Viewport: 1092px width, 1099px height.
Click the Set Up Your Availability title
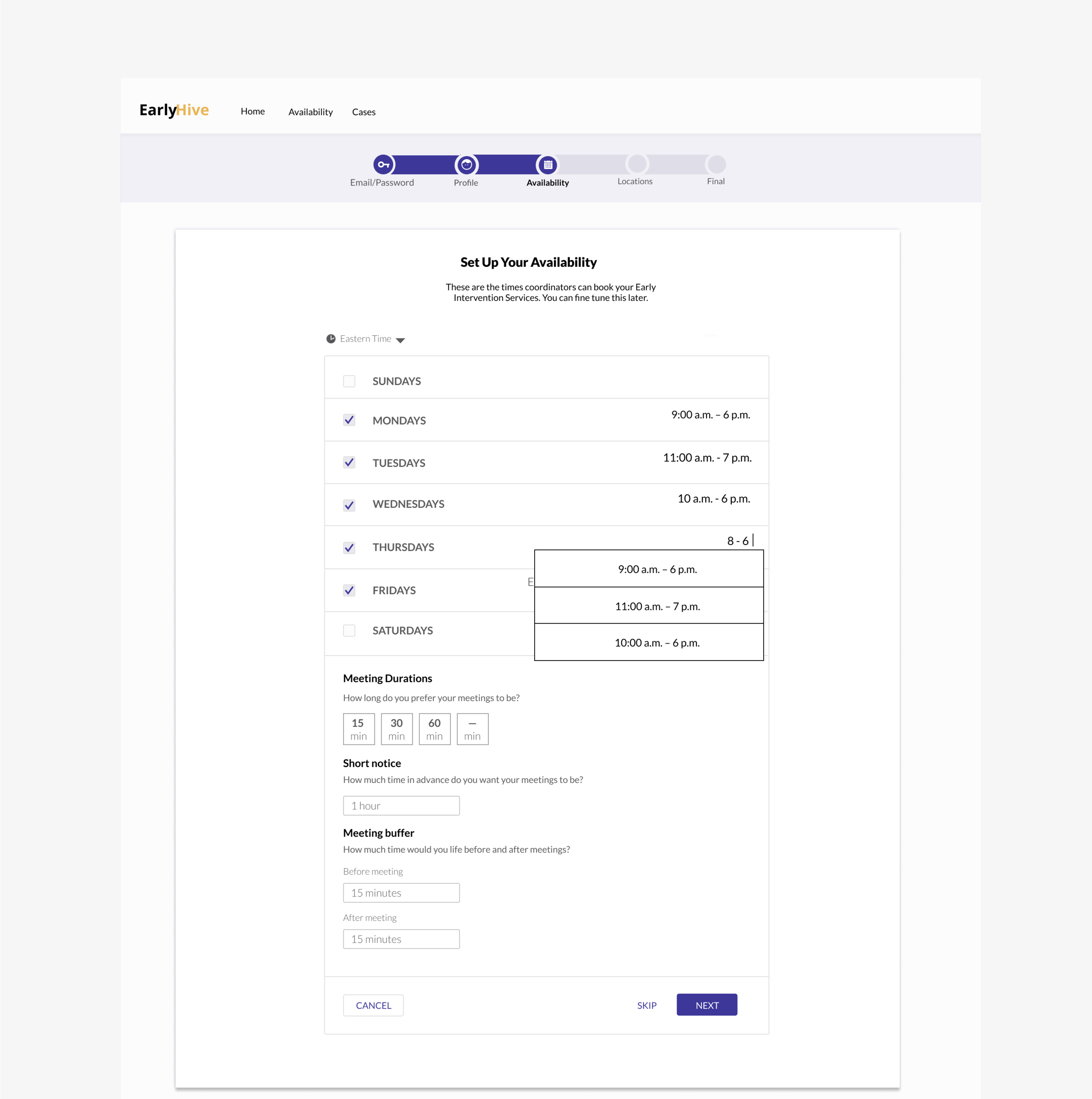point(529,262)
